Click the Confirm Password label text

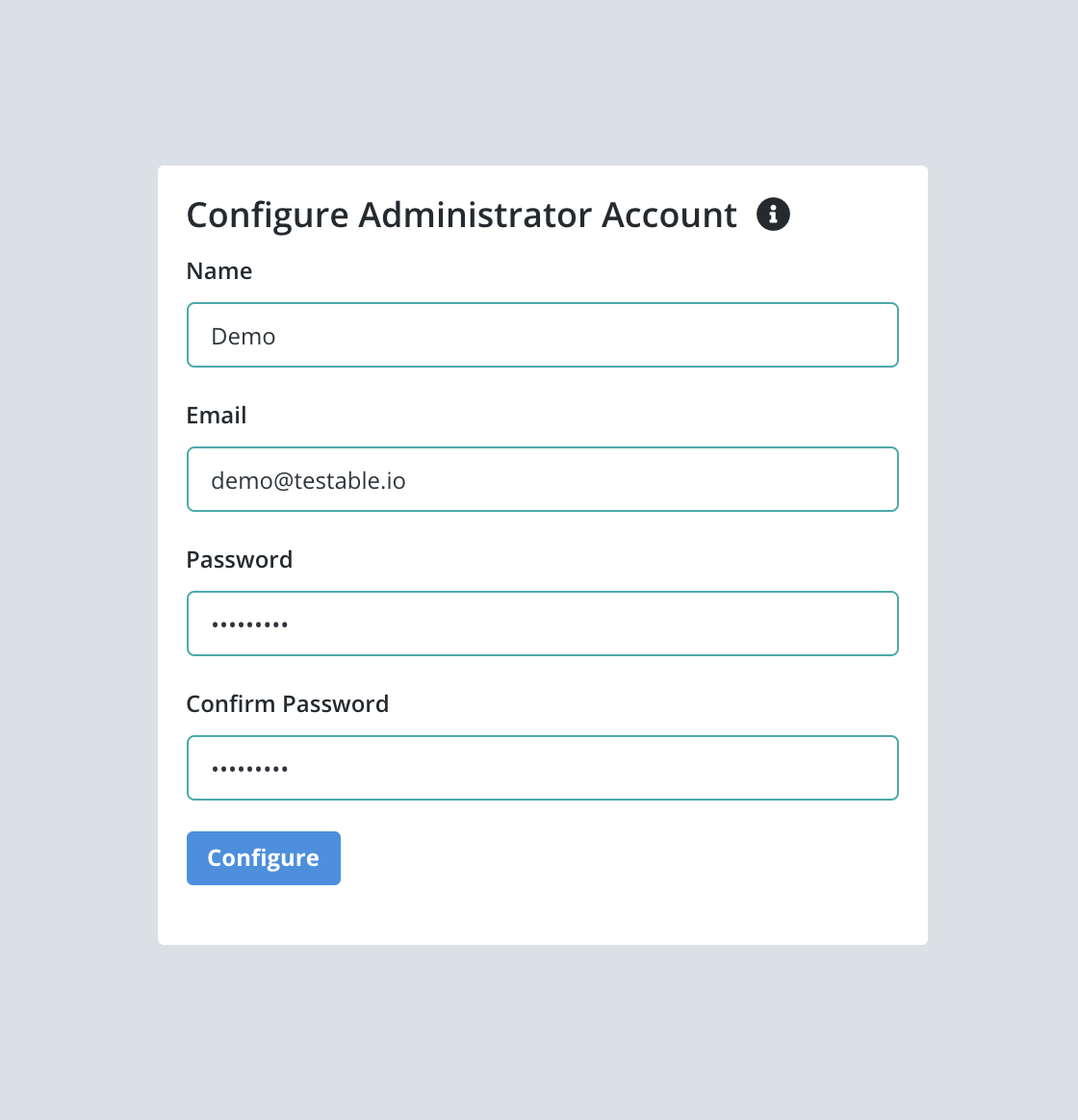tap(287, 704)
